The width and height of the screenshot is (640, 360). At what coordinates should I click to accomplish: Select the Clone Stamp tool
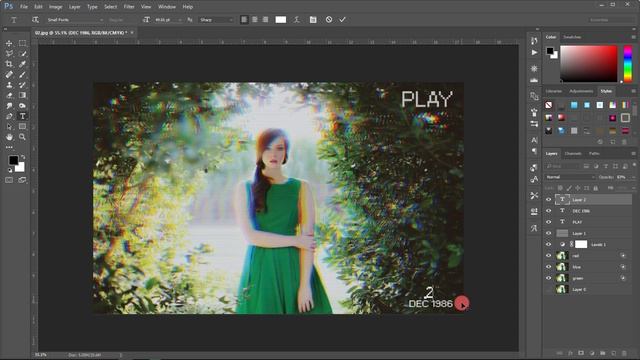pos(9,85)
